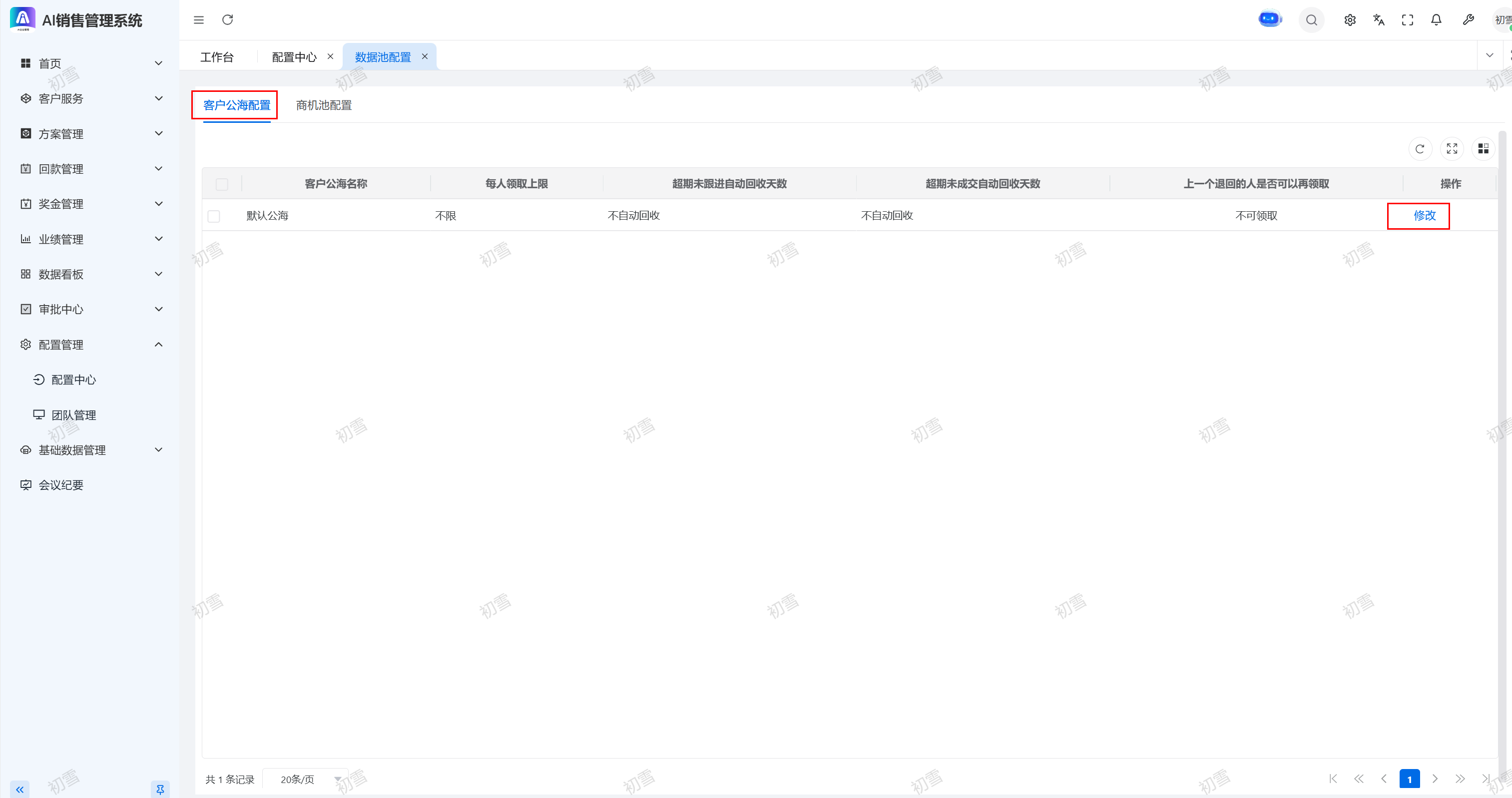Open the column settings grid icon
Screen dimensions: 1512x798
[1483, 149]
